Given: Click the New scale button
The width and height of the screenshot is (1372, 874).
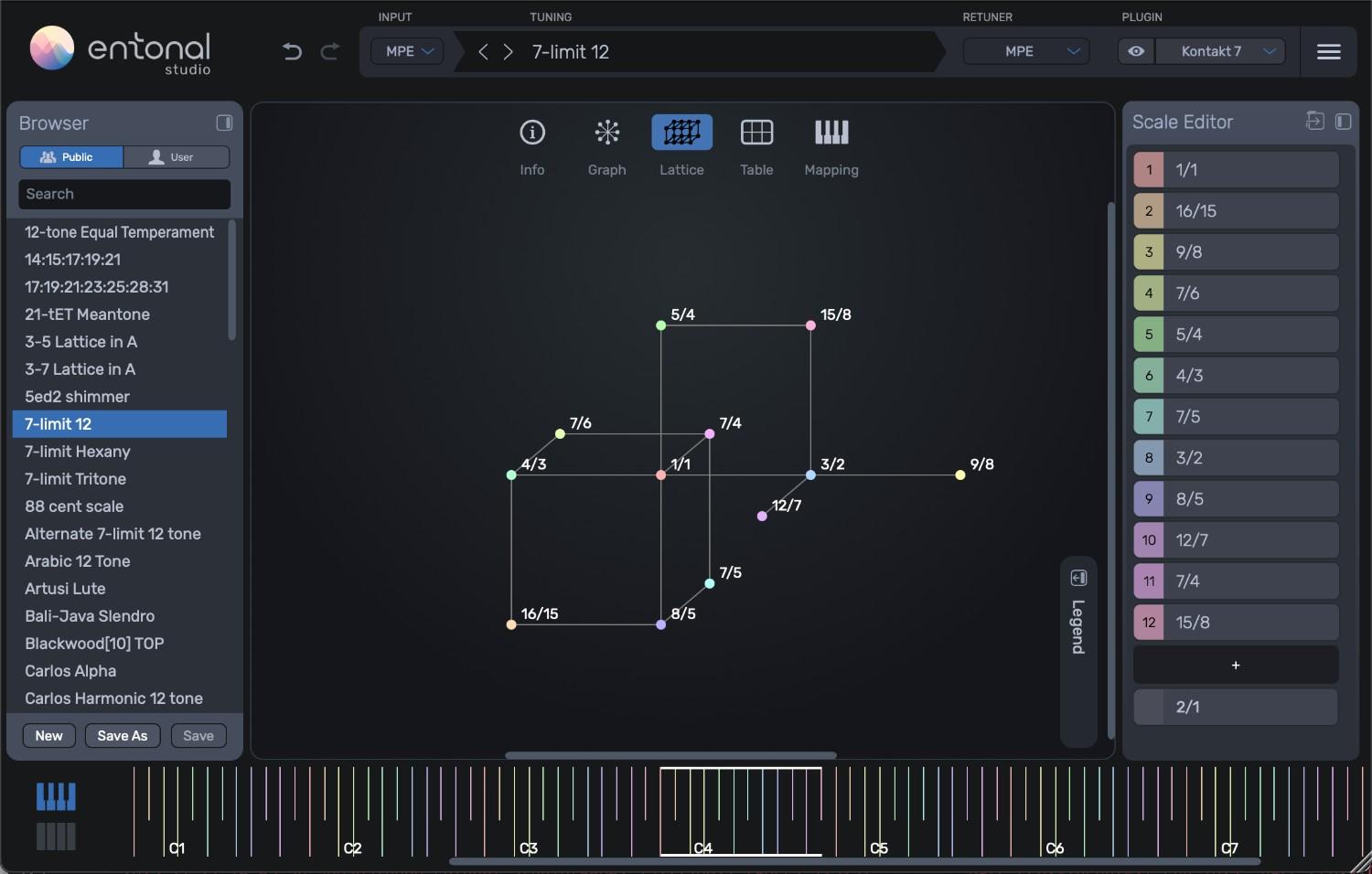Looking at the screenshot, I should click(x=48, y=735).
